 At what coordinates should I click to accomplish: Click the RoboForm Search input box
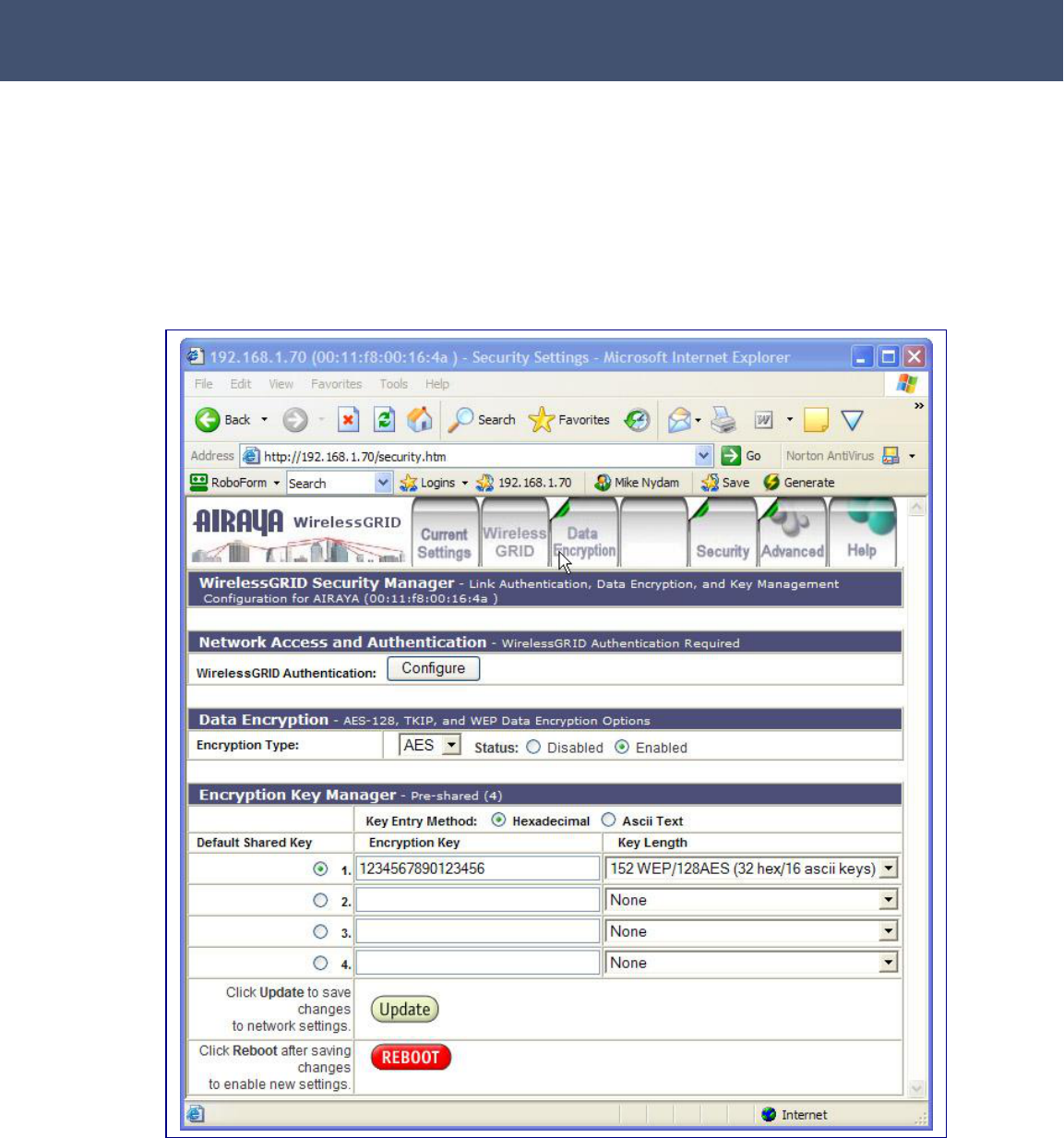330,483
